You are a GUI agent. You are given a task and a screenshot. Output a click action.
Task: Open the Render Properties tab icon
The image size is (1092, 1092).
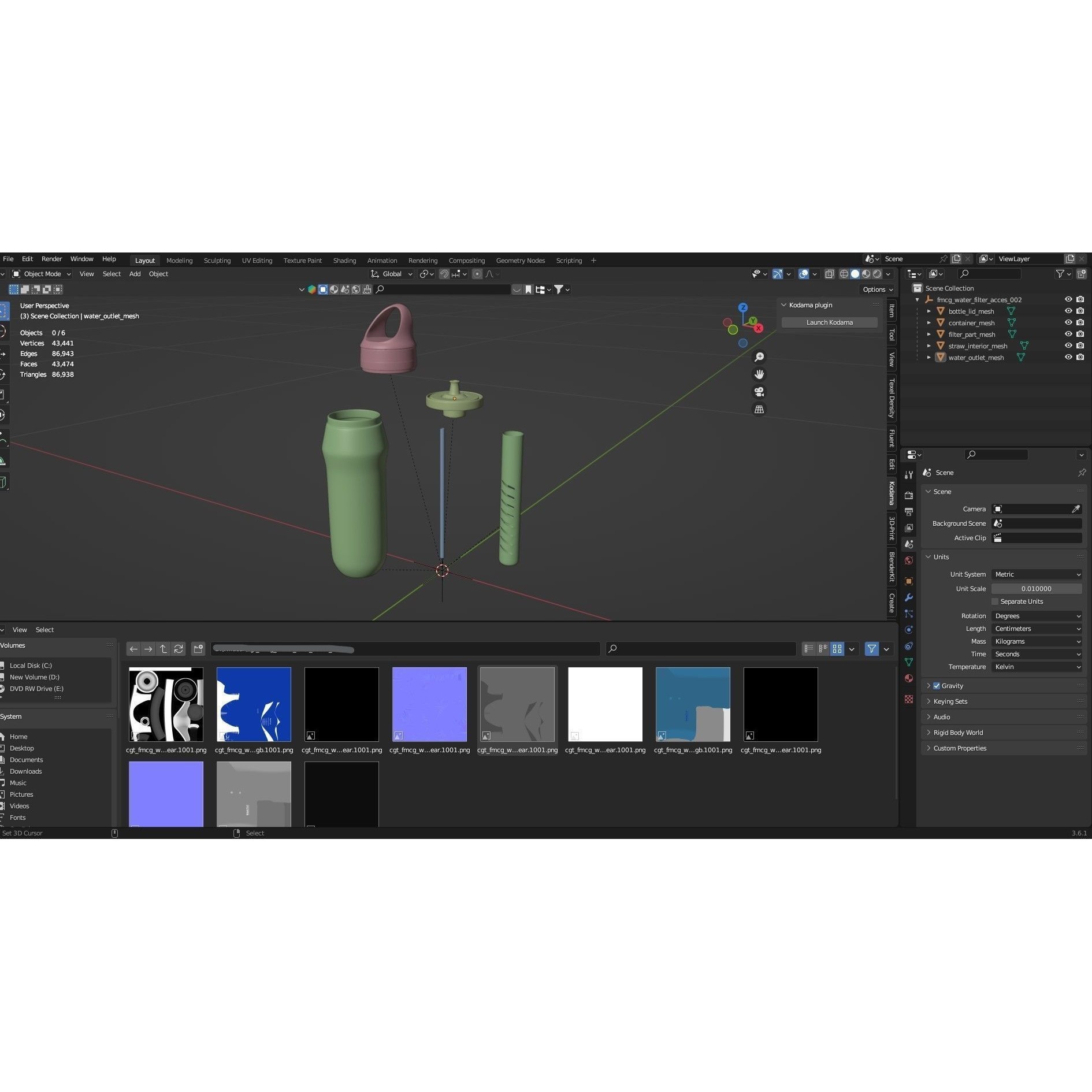[909, 495]
